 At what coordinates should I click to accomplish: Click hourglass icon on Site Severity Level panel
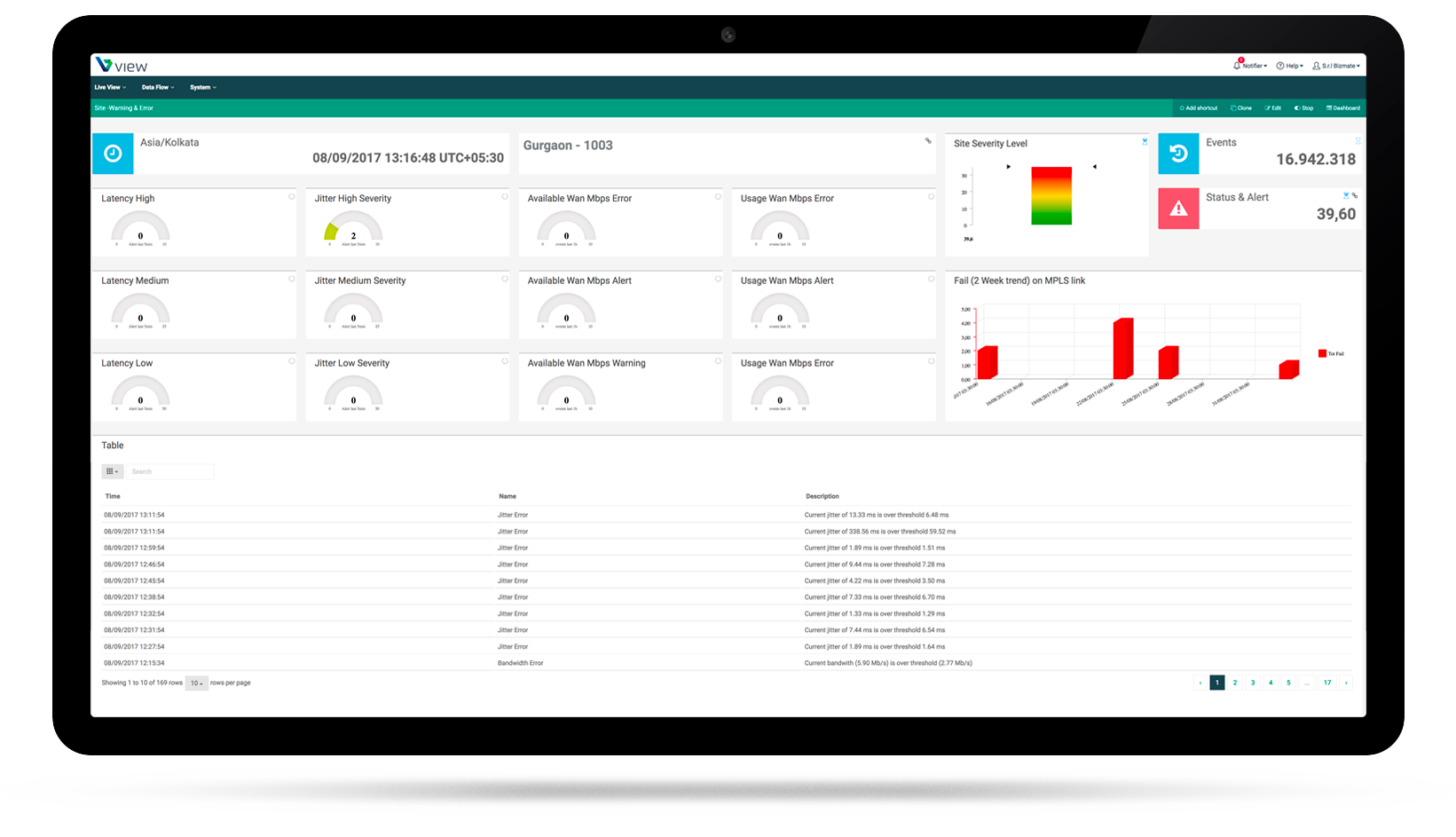[1145, 142]
